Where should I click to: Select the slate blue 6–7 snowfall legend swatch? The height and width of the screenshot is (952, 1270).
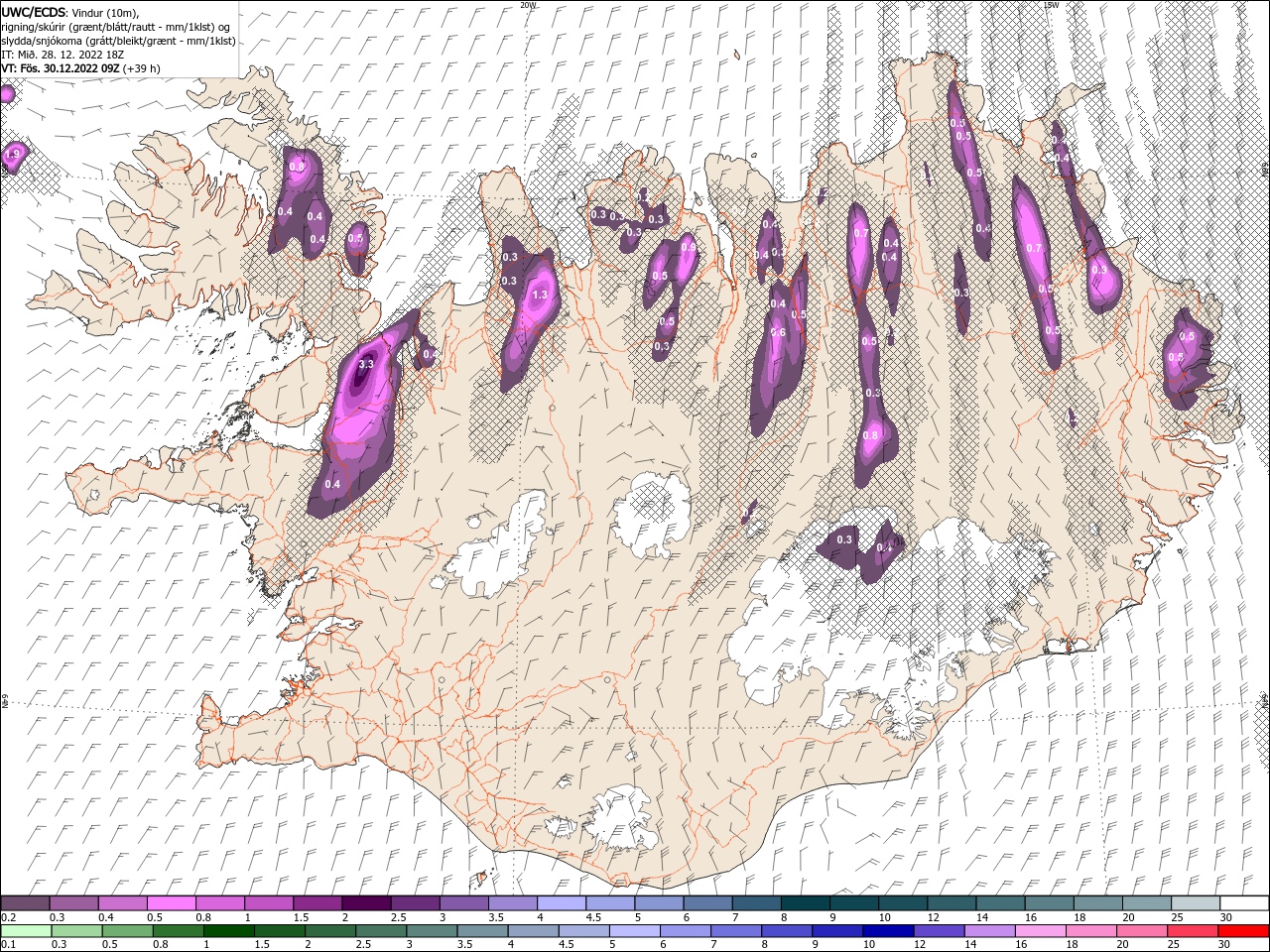[707, 903]
